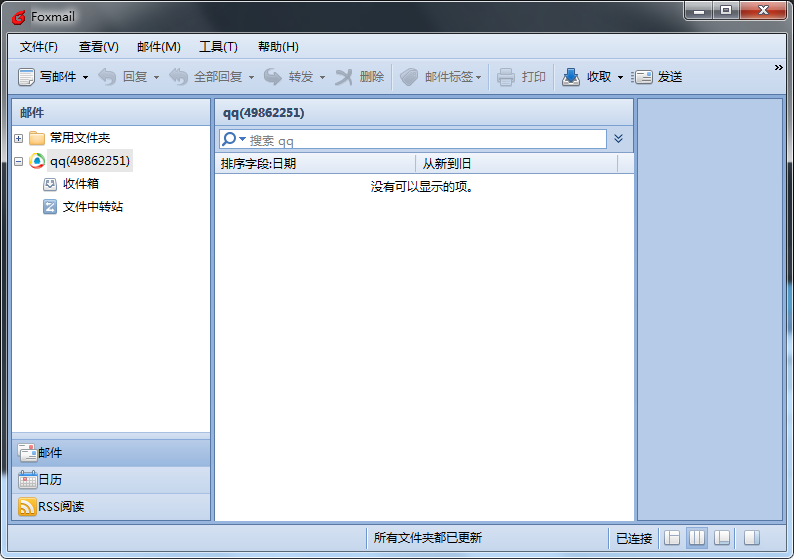Select the right pane layout icon
Viewport: 794px width, 559px height.
(x=751, y=537)
